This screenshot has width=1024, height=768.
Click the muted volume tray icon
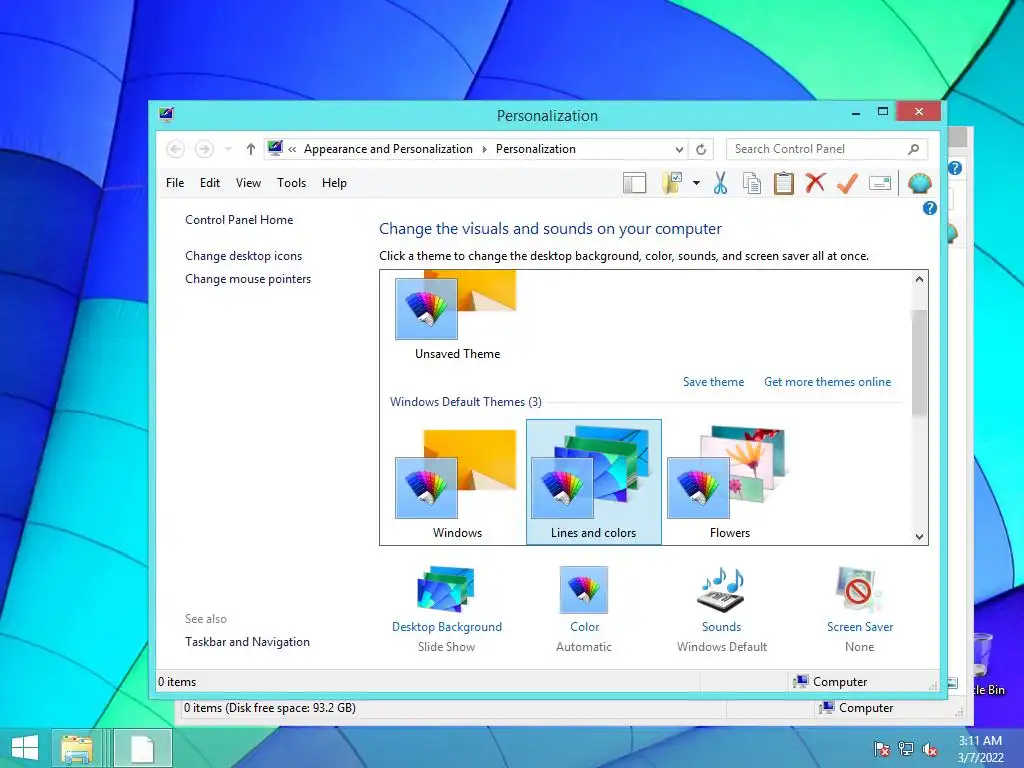coord(930,749)
